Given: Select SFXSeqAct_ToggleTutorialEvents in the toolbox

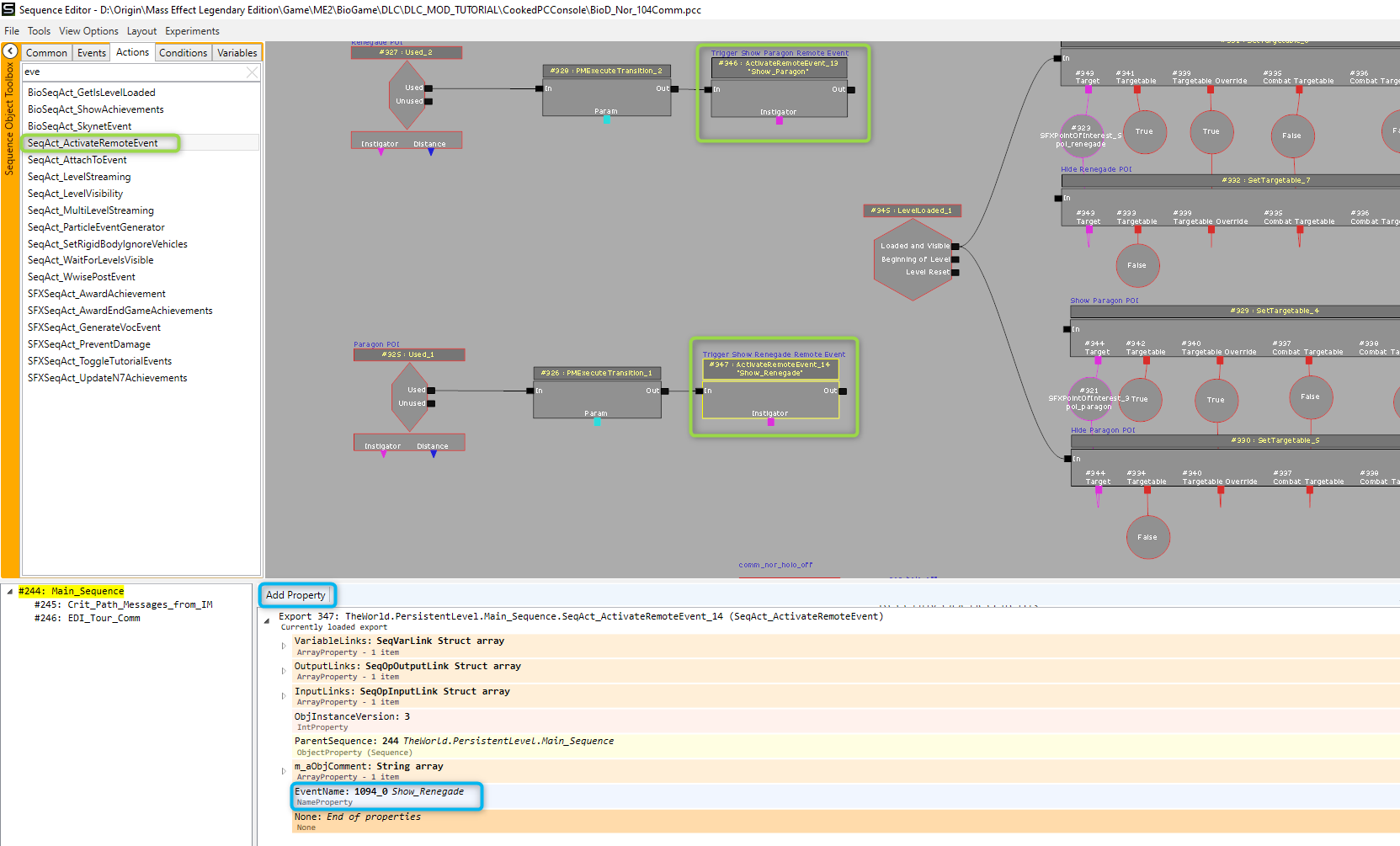Looking at the screenshot, I should tap(99, 361).
